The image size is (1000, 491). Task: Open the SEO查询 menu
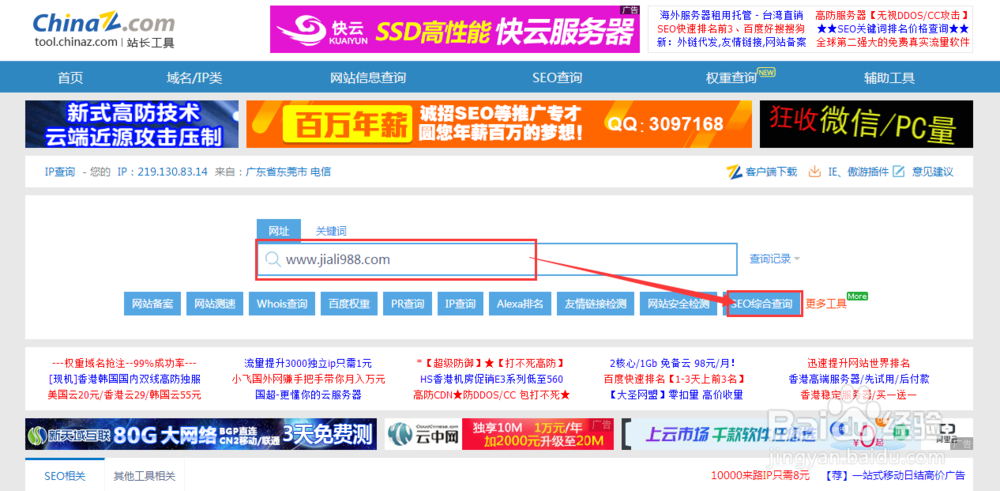[x=557, y=78]
